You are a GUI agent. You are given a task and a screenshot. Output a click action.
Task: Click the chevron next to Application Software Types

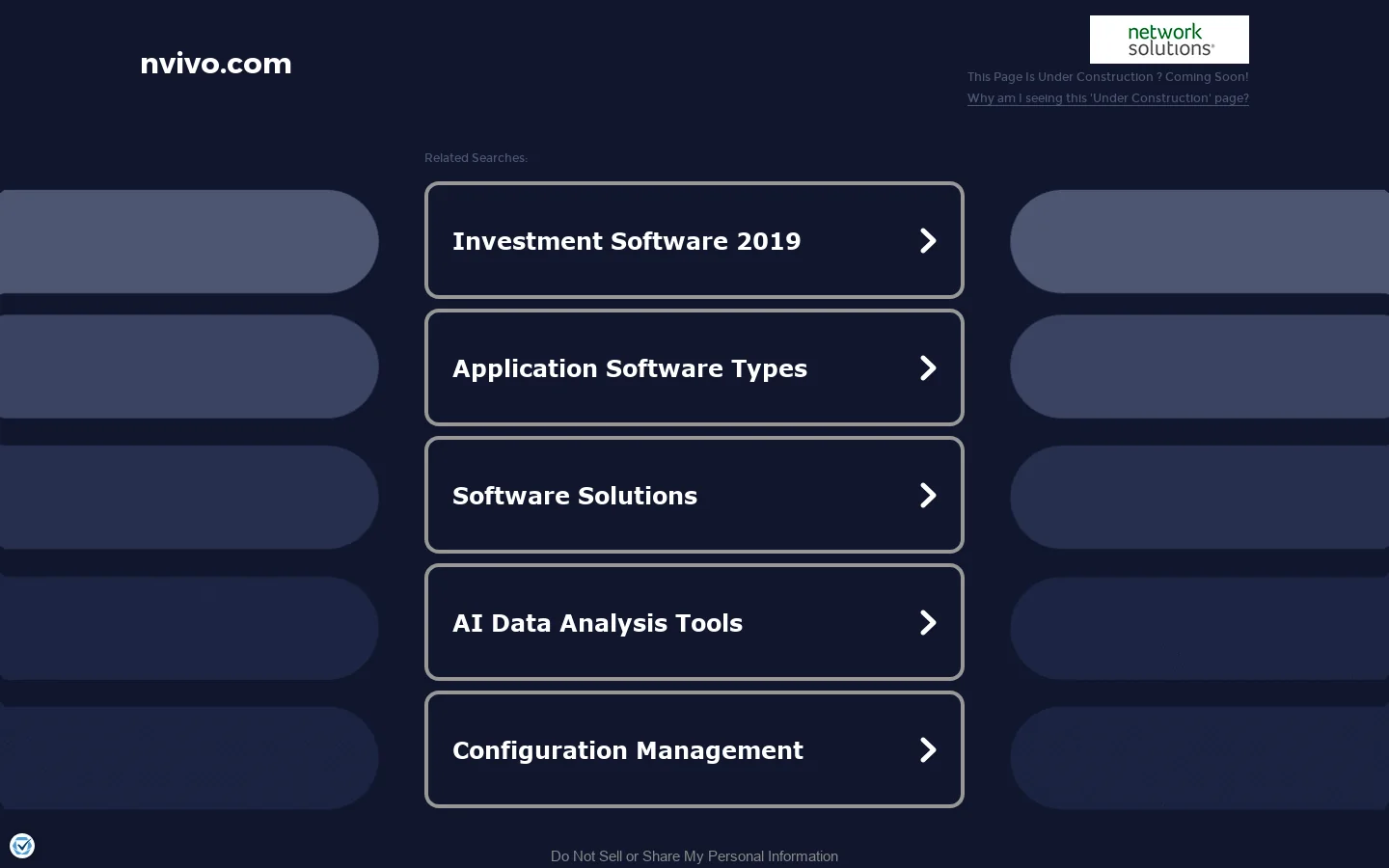[x=928, y=367]
